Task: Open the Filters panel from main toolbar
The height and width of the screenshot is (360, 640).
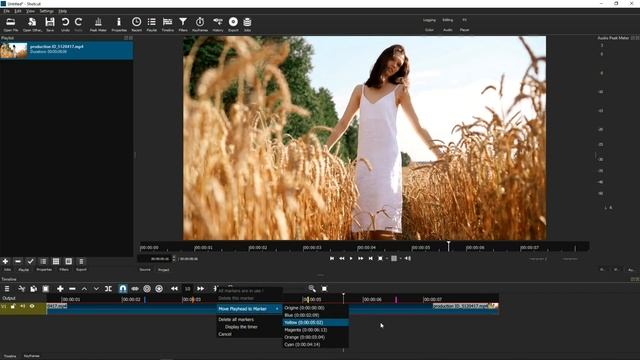Action: point(183,24)
